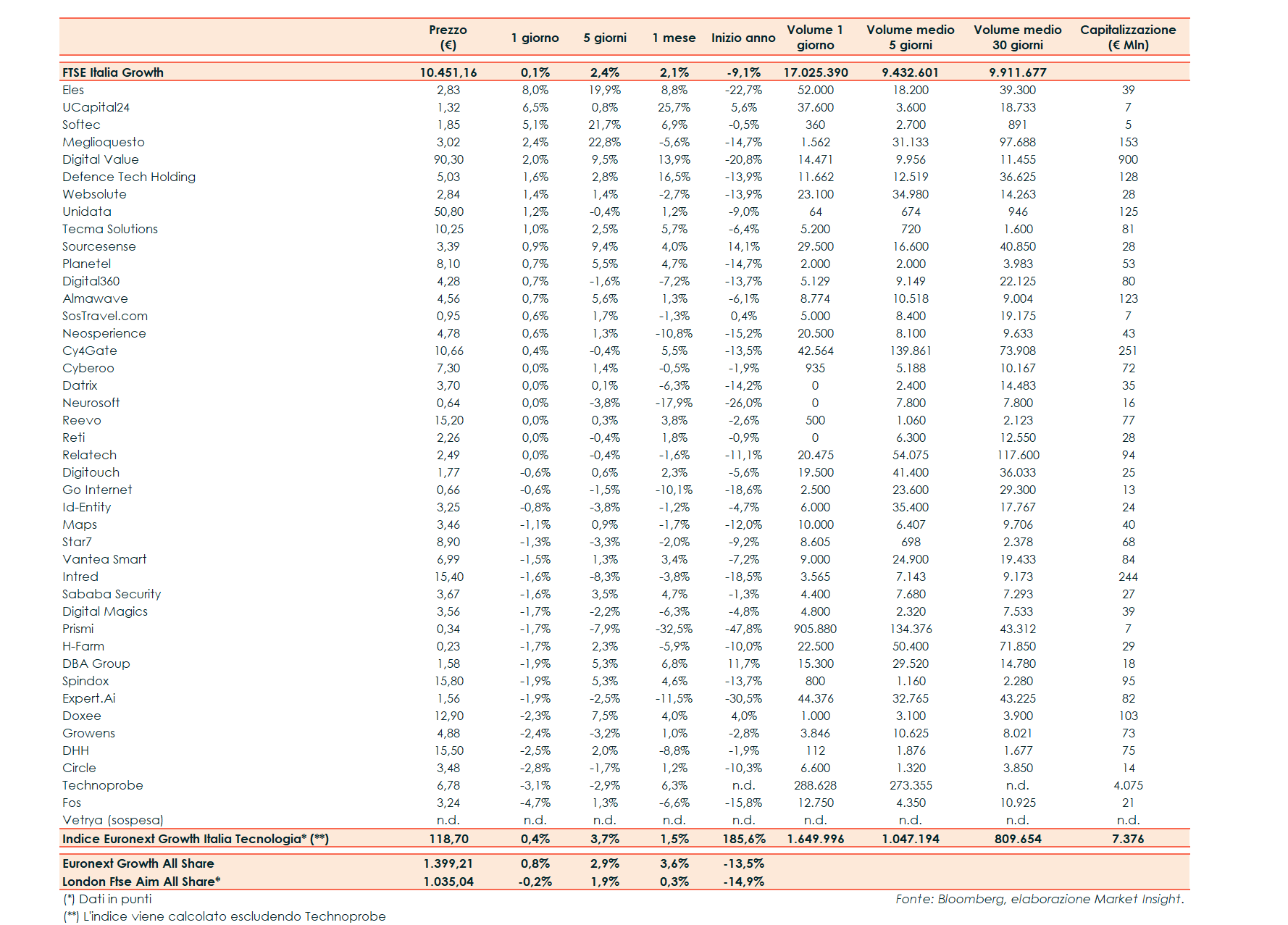Select the "Relatech" company name
Viewport: 1288px width, 925px height.
pyautogui.click(x=90, y=455)
